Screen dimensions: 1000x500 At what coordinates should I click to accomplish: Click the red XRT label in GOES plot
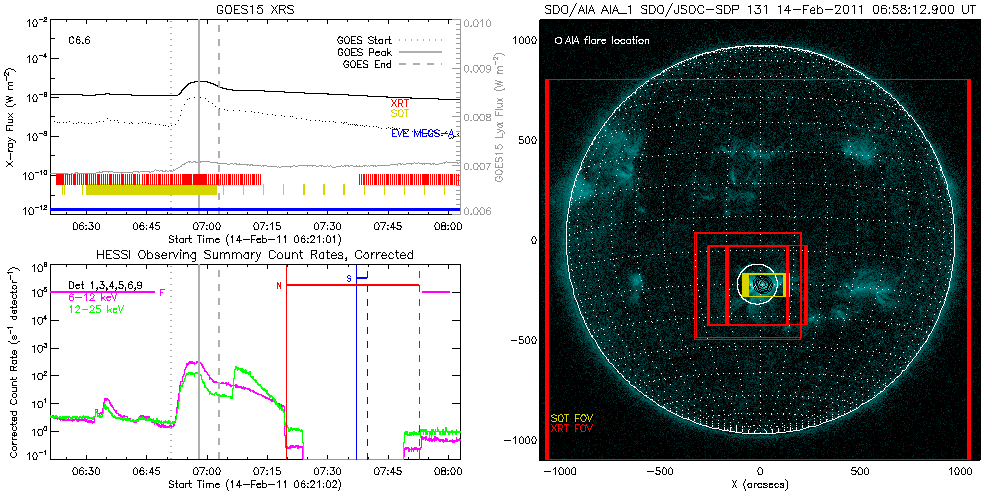[399, 102]
